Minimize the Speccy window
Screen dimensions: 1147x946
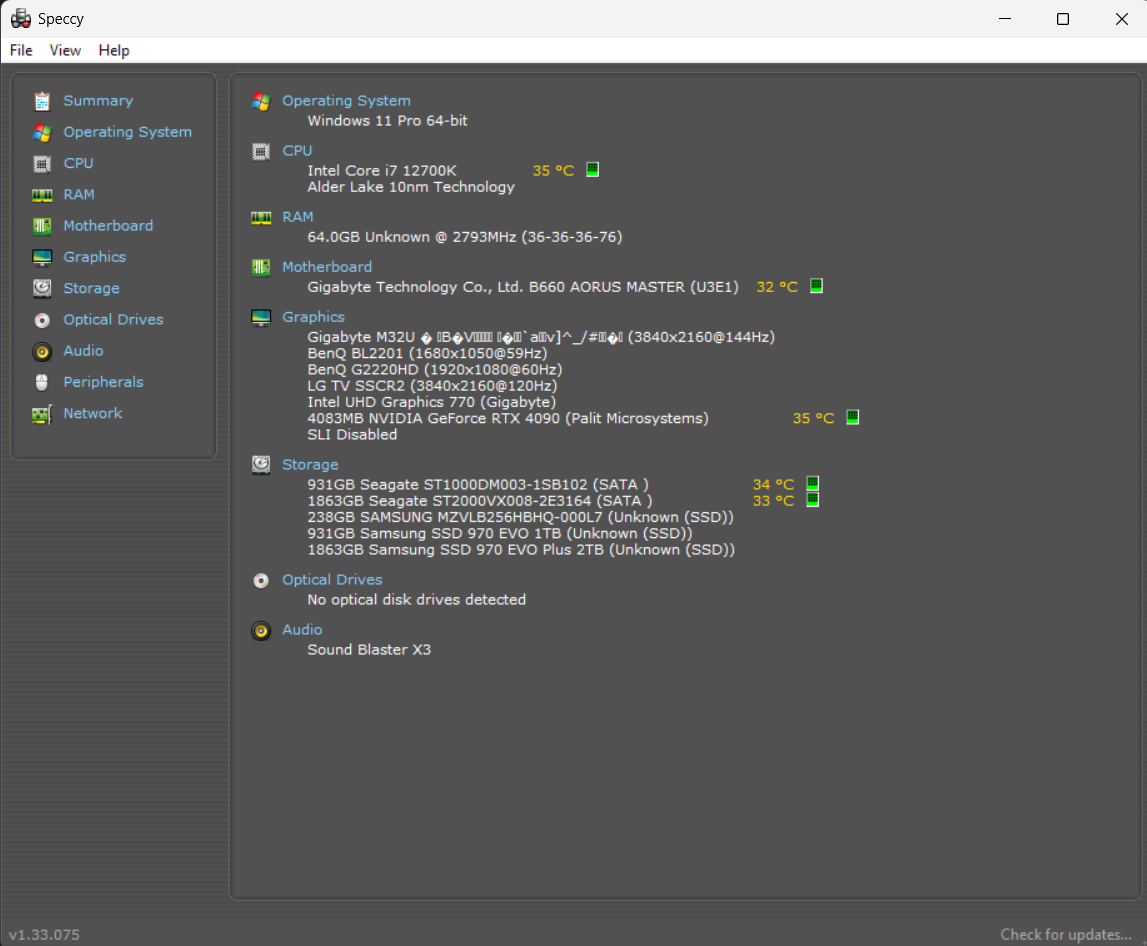(1005, 18)
